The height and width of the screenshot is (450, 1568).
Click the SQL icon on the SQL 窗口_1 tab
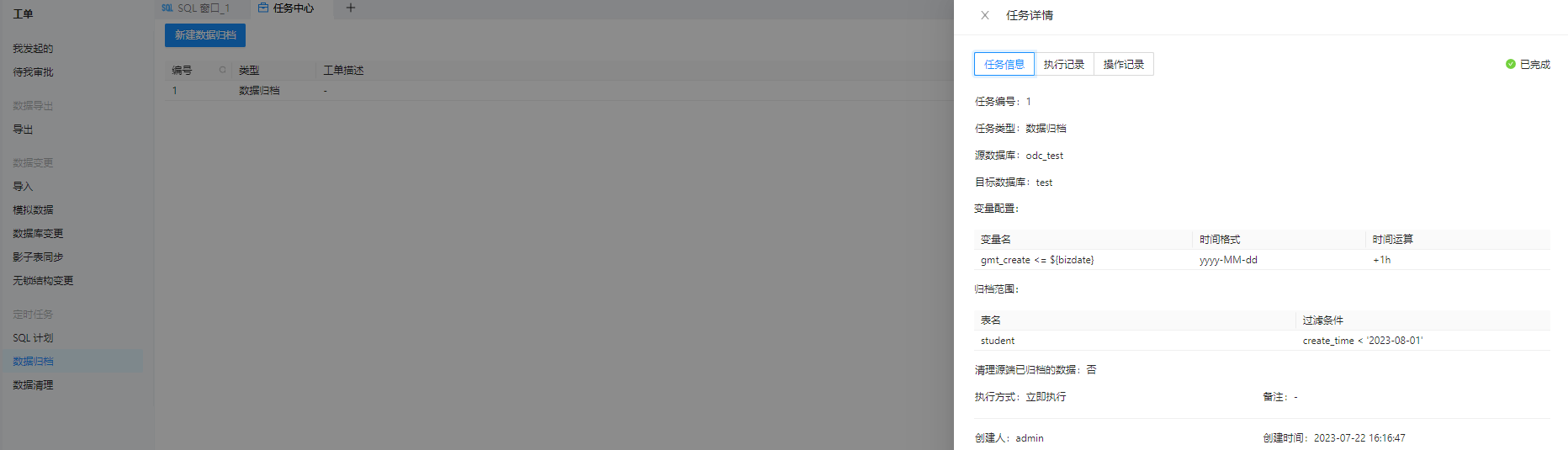click(x=167, y=8)
